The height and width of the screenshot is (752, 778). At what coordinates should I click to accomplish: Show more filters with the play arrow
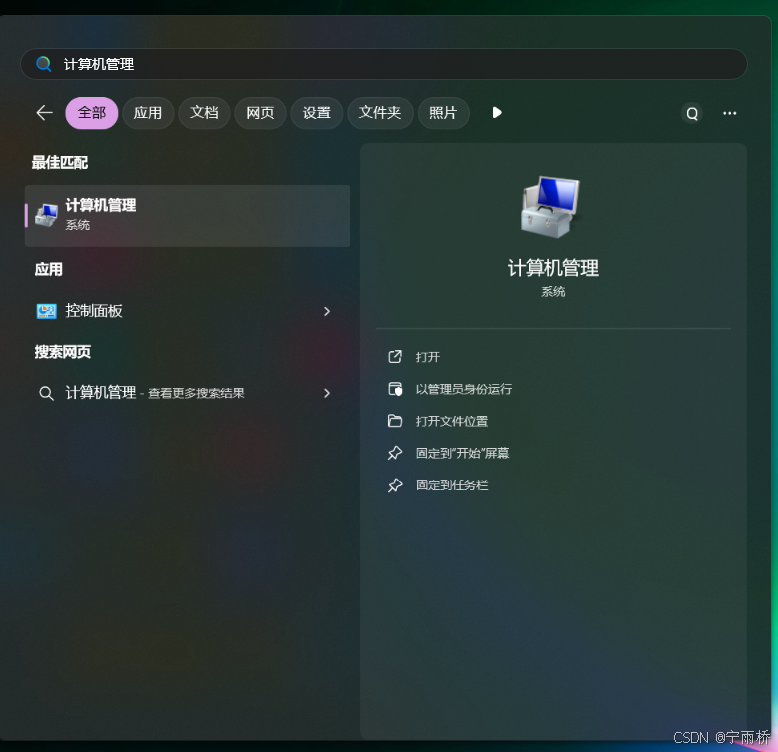[x=497, y=113]
